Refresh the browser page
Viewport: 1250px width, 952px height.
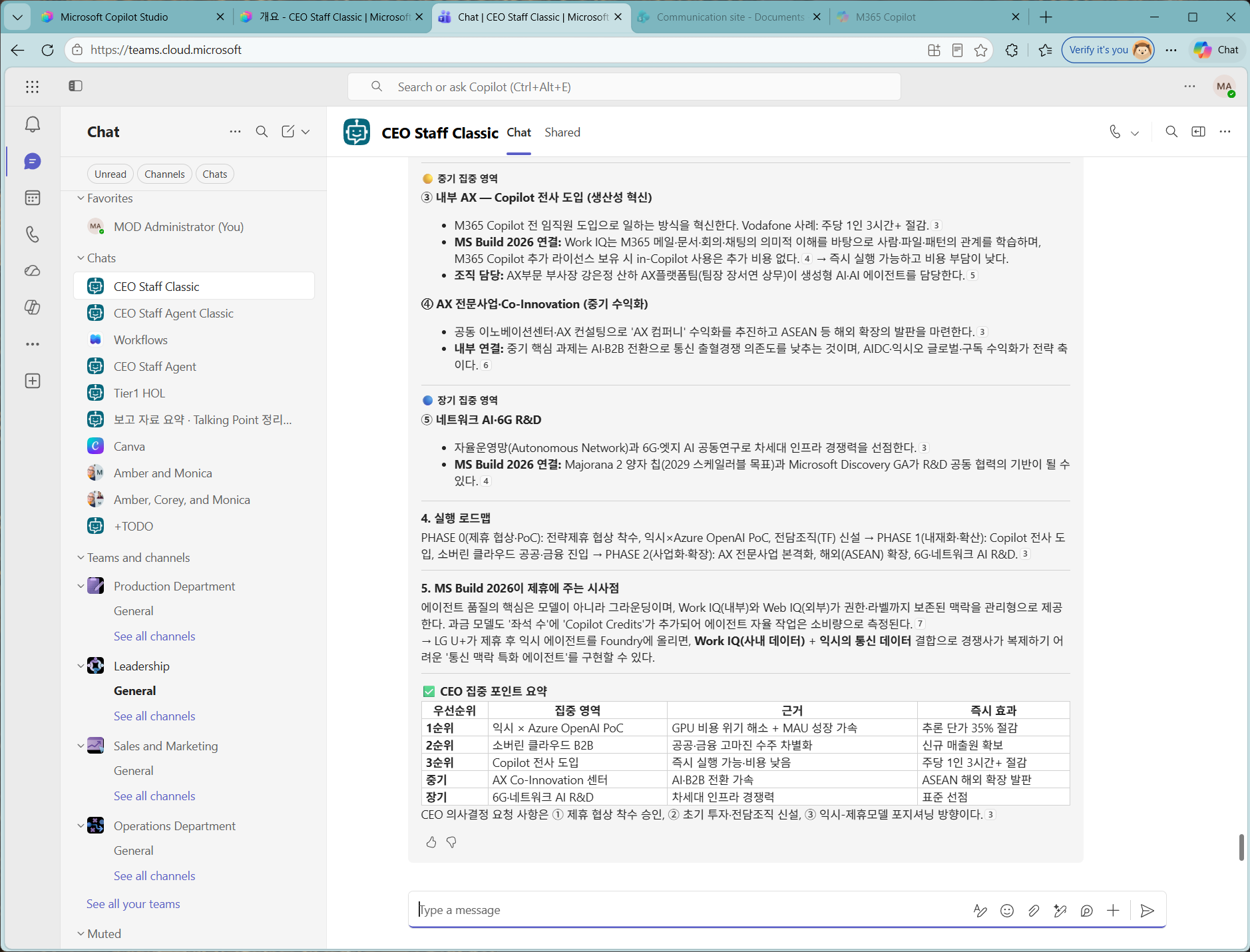coord(47,50)
